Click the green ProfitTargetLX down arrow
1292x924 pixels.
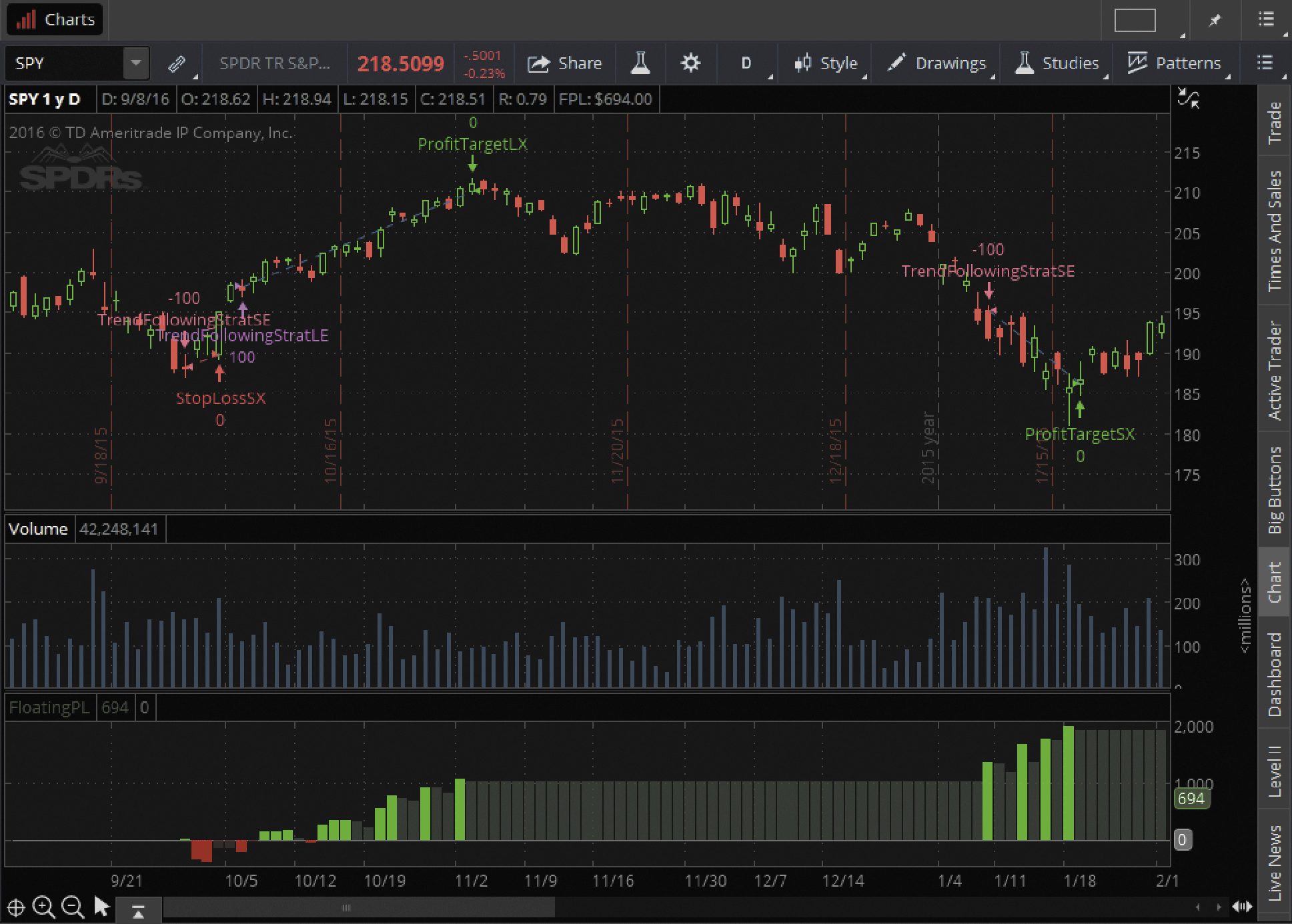472,163
